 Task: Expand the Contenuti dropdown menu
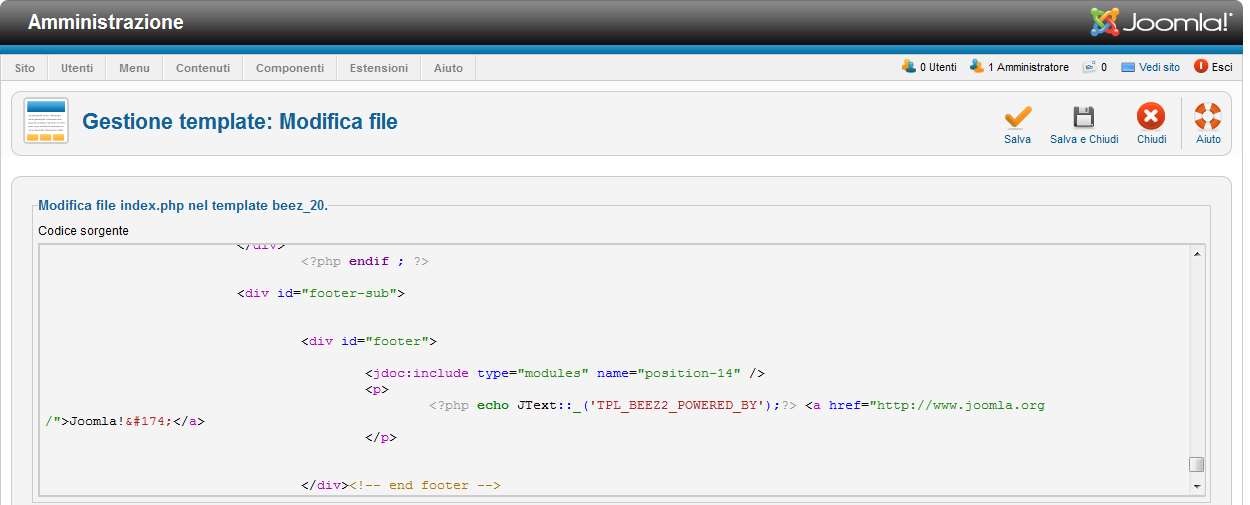[x=203, y=68]
